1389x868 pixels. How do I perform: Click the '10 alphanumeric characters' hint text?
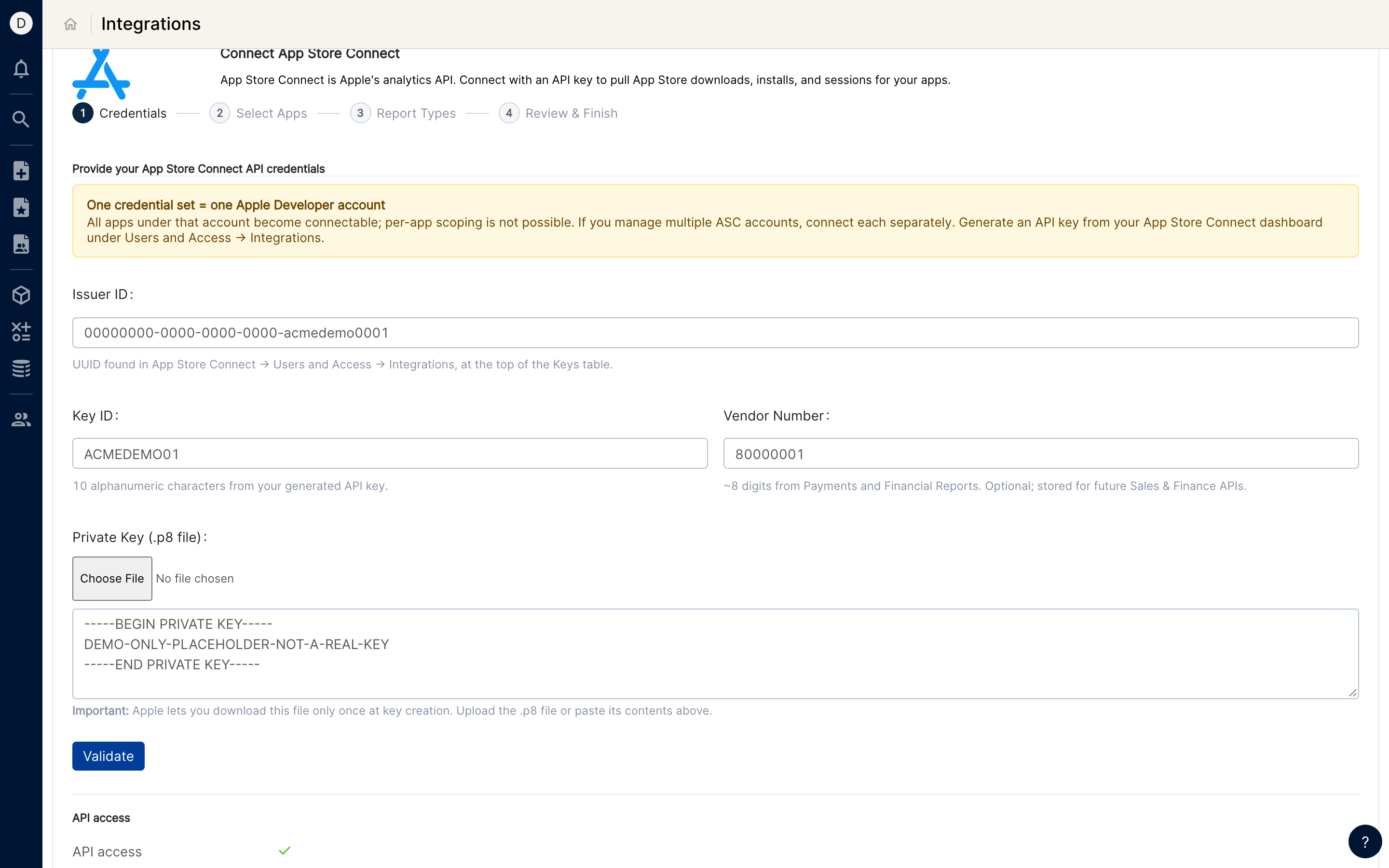230,486
